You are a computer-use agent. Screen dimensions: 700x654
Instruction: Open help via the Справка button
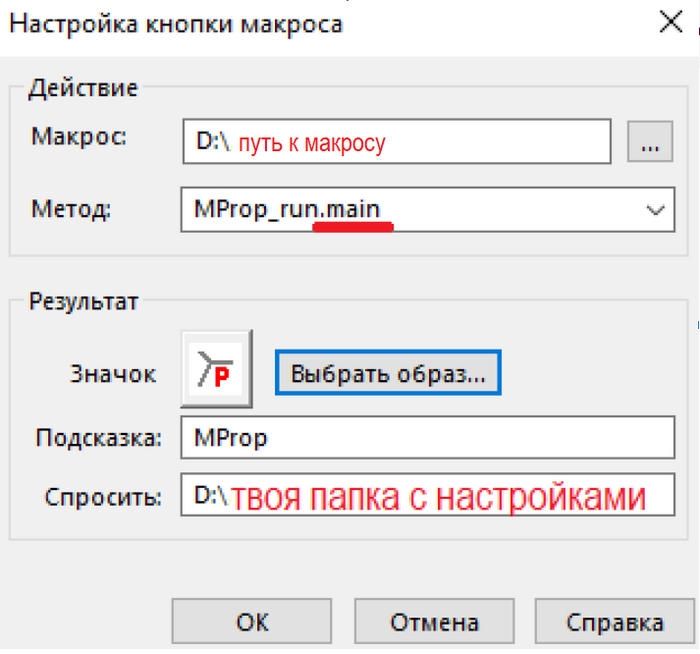[x=614, y=622]
